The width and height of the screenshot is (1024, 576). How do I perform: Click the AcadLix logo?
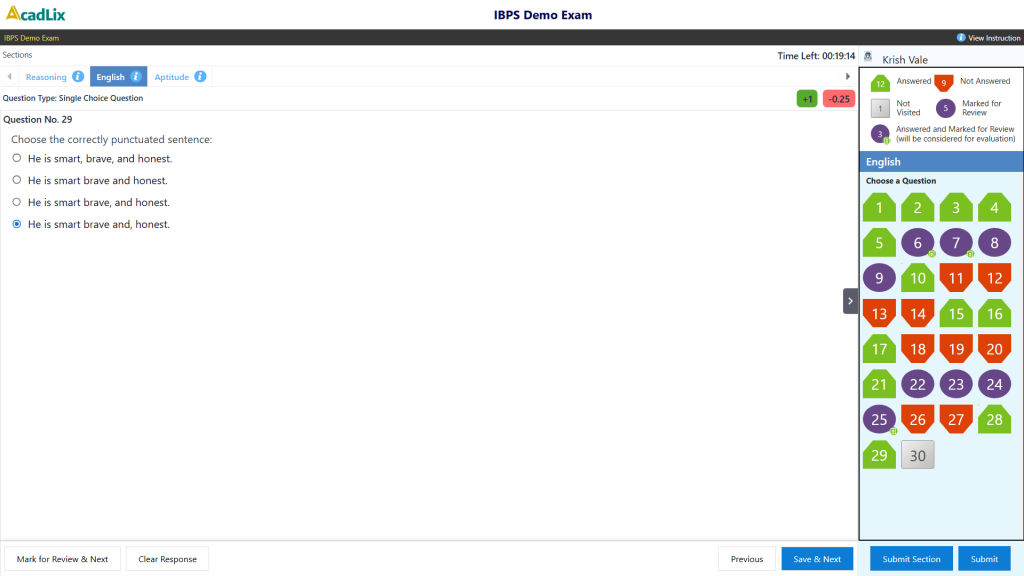[x=35, y=14]
